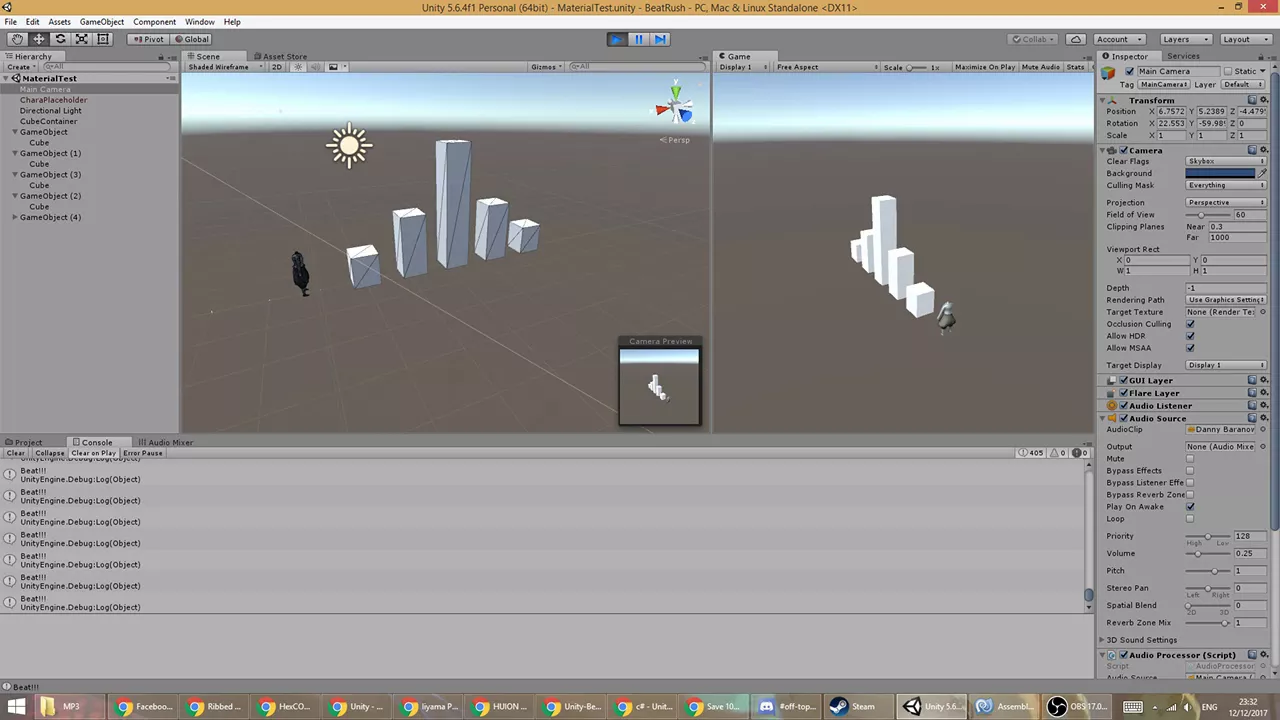Enable the Audio Source Mute checkbox
Screen dimensions: 1280x720
pyautogui.click(x=1190, y=459)
